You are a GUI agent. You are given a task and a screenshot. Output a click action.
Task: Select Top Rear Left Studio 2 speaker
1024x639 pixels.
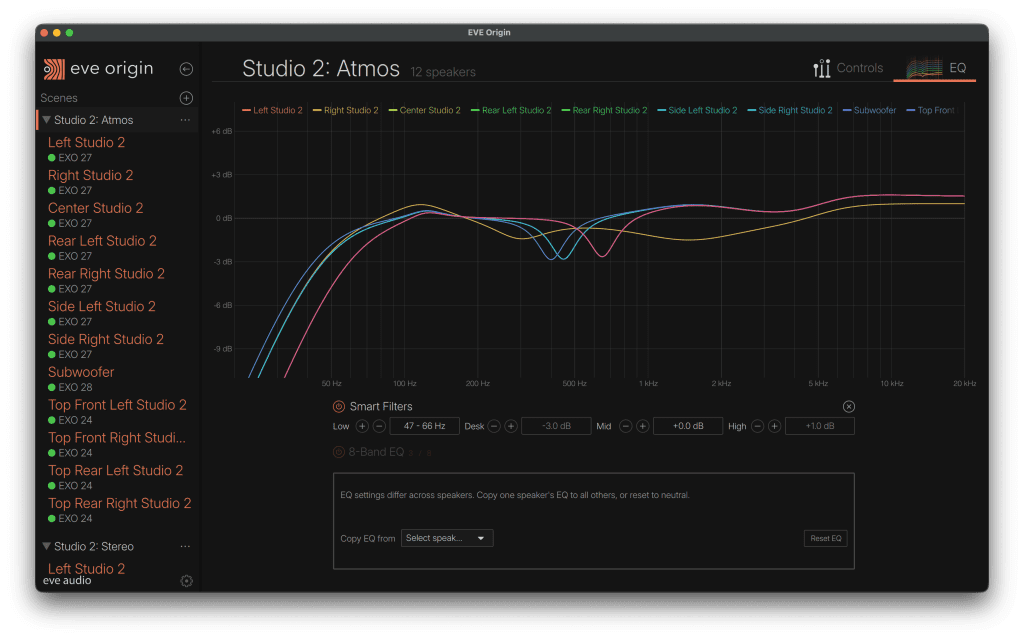[x=115, y=470]
